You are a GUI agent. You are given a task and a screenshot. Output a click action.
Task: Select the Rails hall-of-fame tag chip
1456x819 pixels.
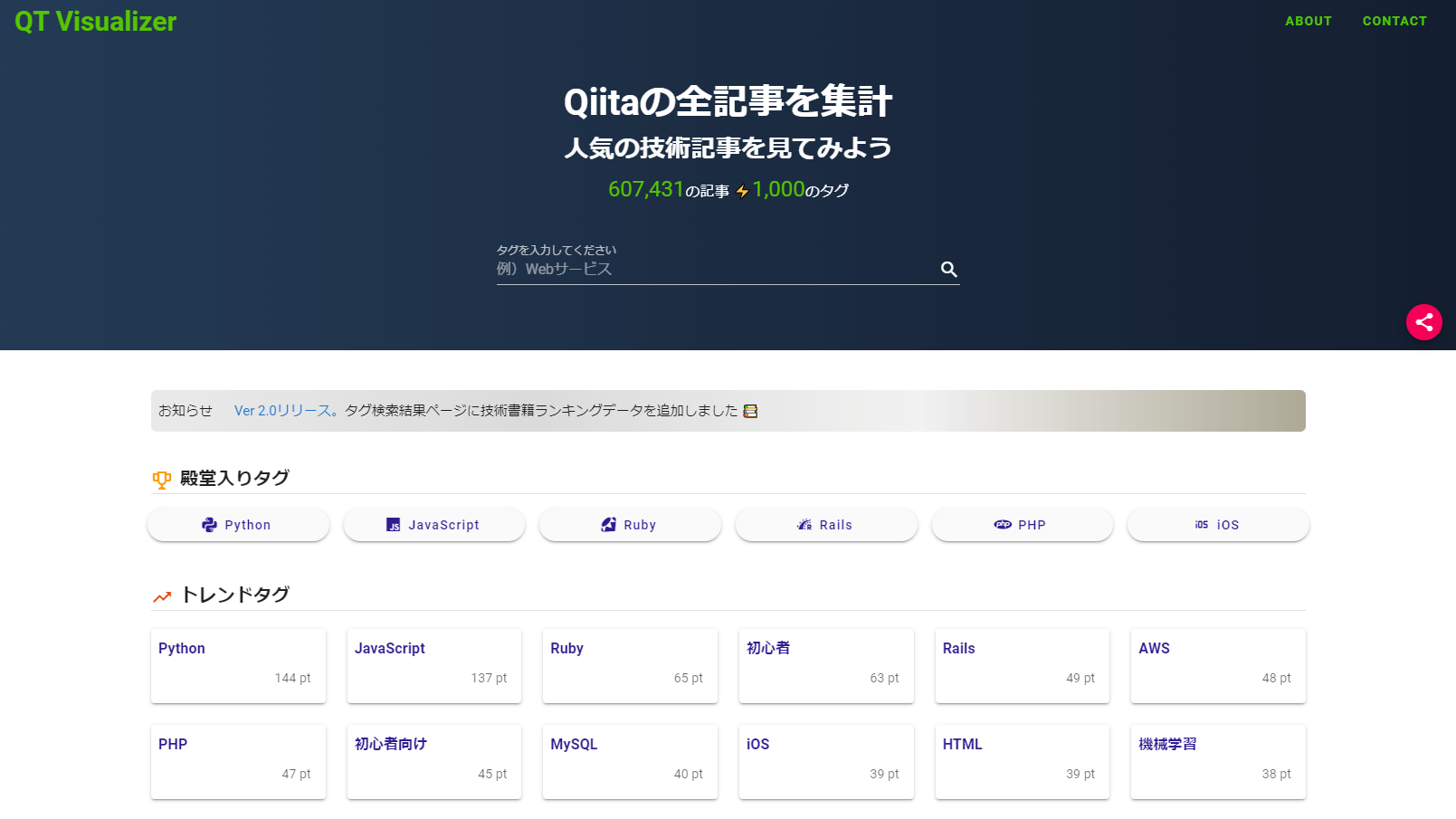point(826,525)
